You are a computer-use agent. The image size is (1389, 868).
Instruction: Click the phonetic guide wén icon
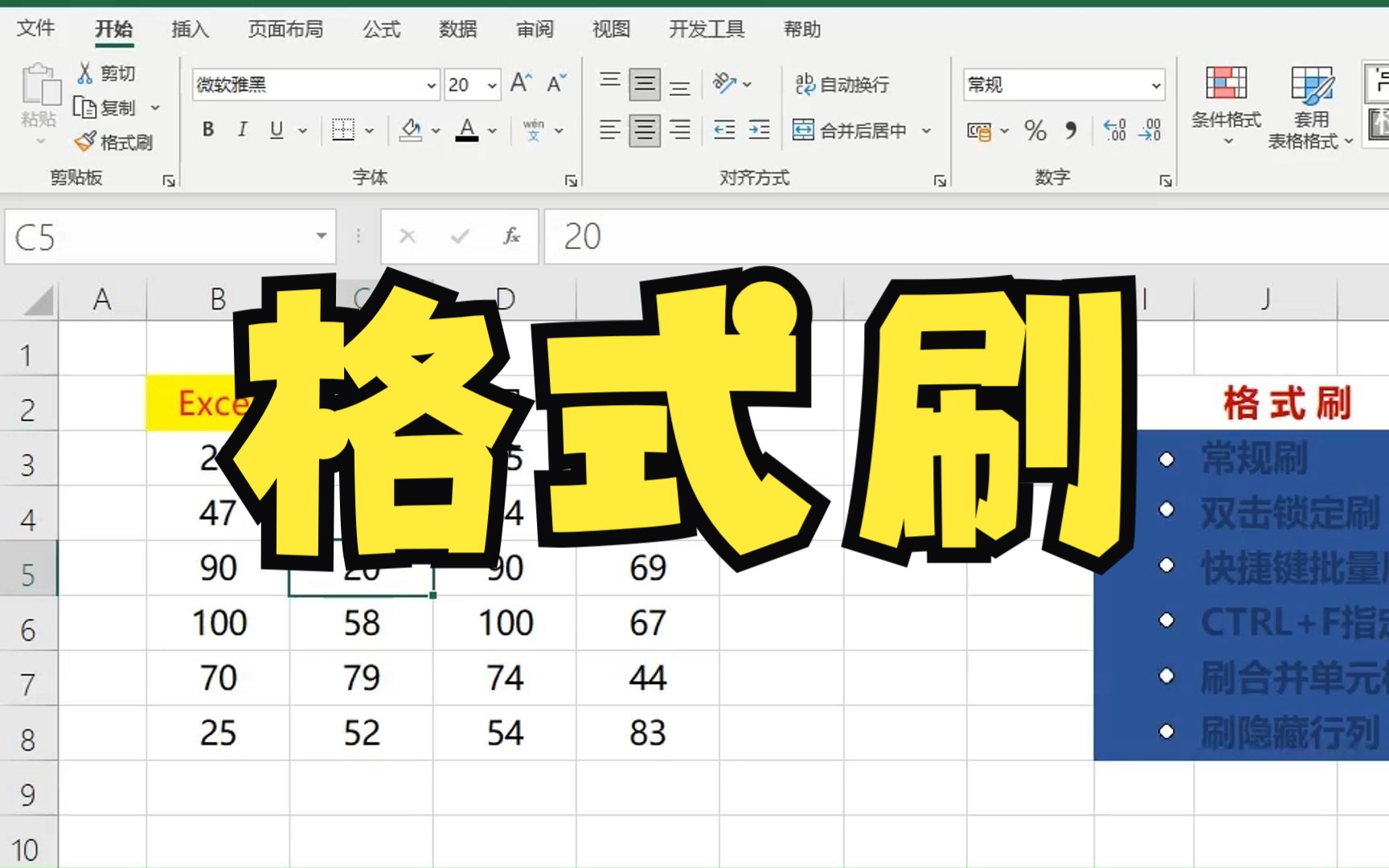tap(534, 129)
